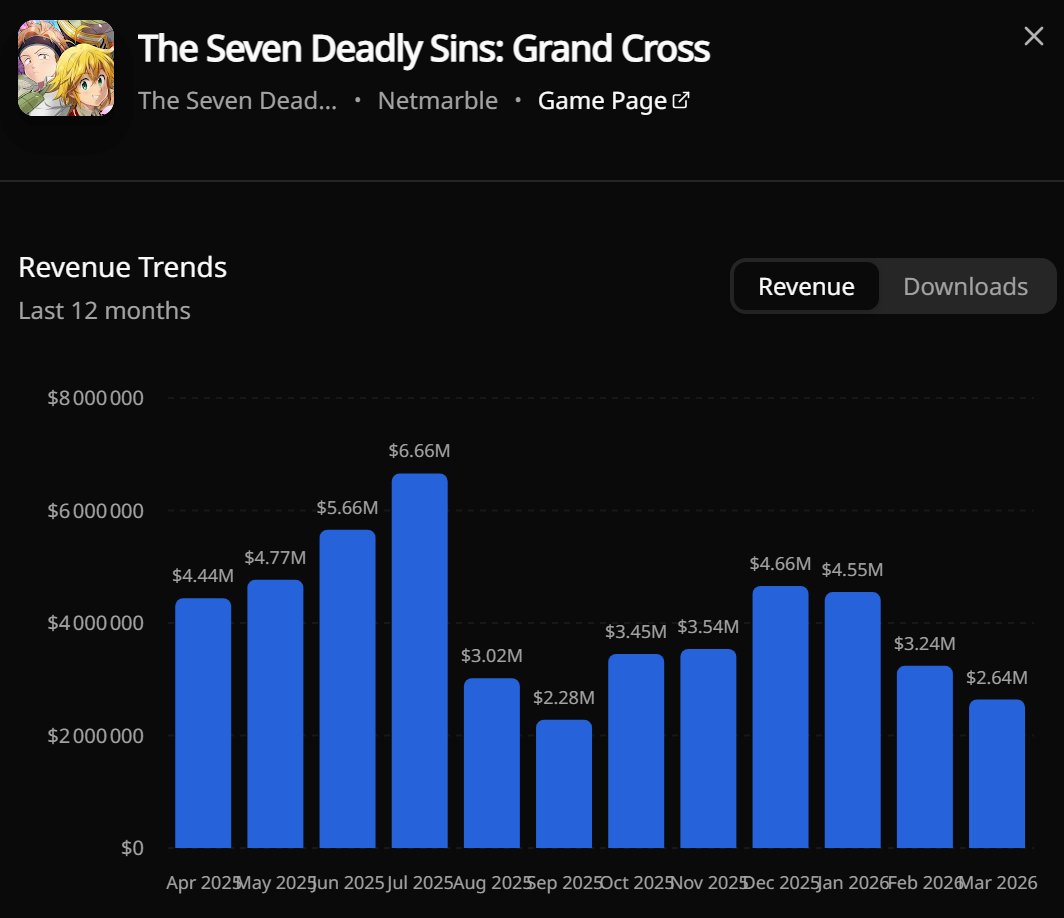Click the $3.24M value label

coord(925,643)
